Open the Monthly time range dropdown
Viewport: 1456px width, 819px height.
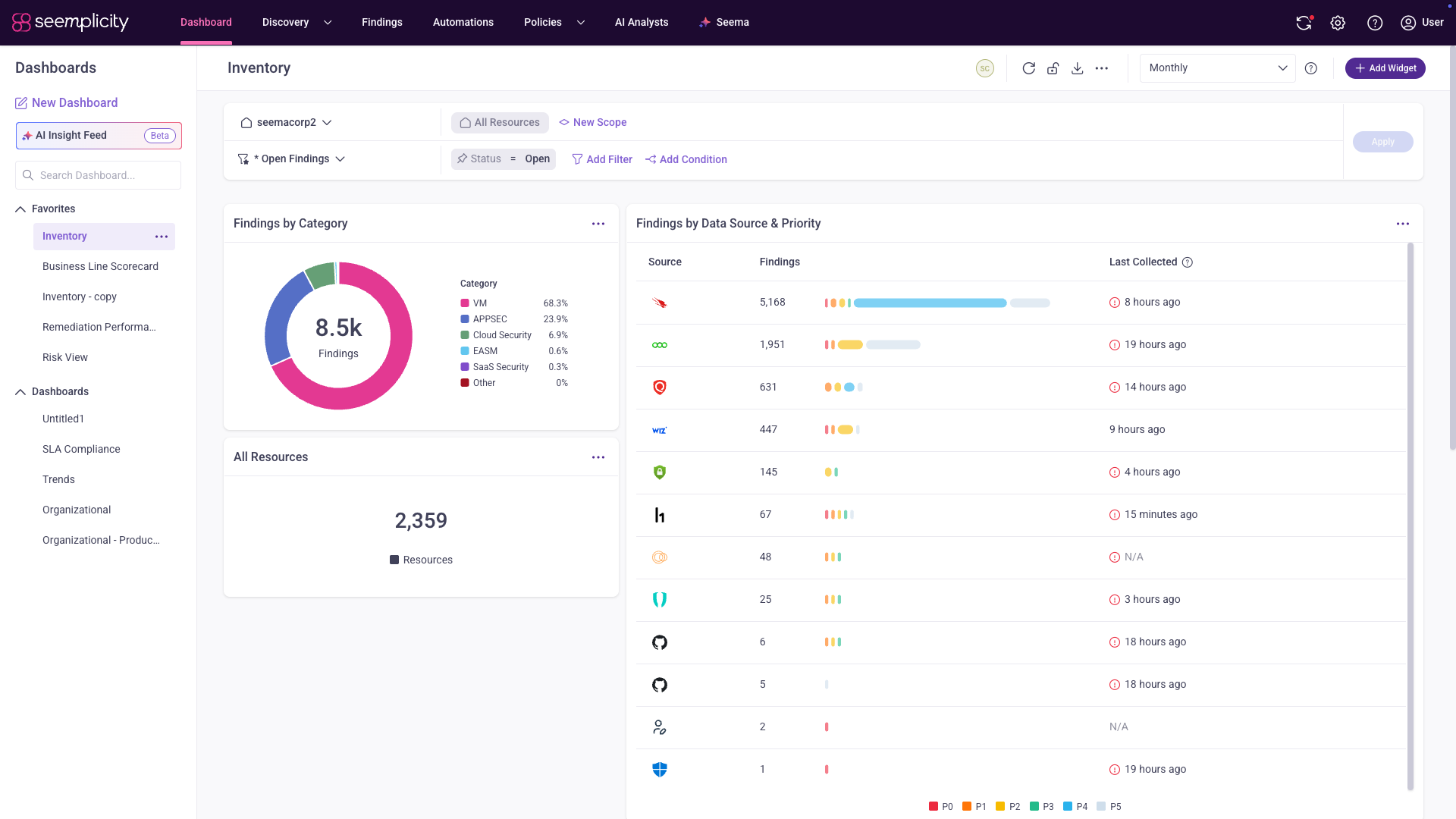(1217, 68)
